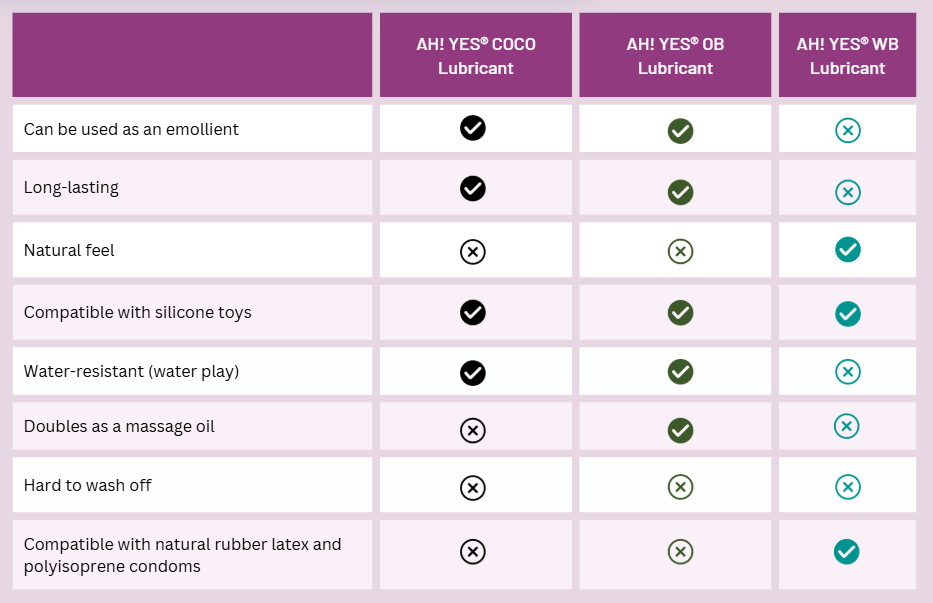Image resolution: width=933 pixels, height=603 pixels.
Task: Click WB cross icon in Long-lasting row
Action: 848,192
